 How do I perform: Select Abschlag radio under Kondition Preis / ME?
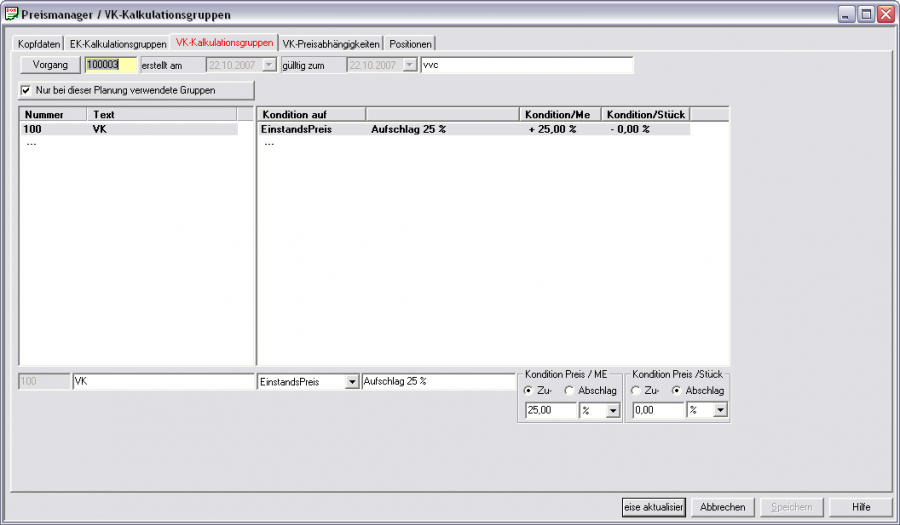569,390
